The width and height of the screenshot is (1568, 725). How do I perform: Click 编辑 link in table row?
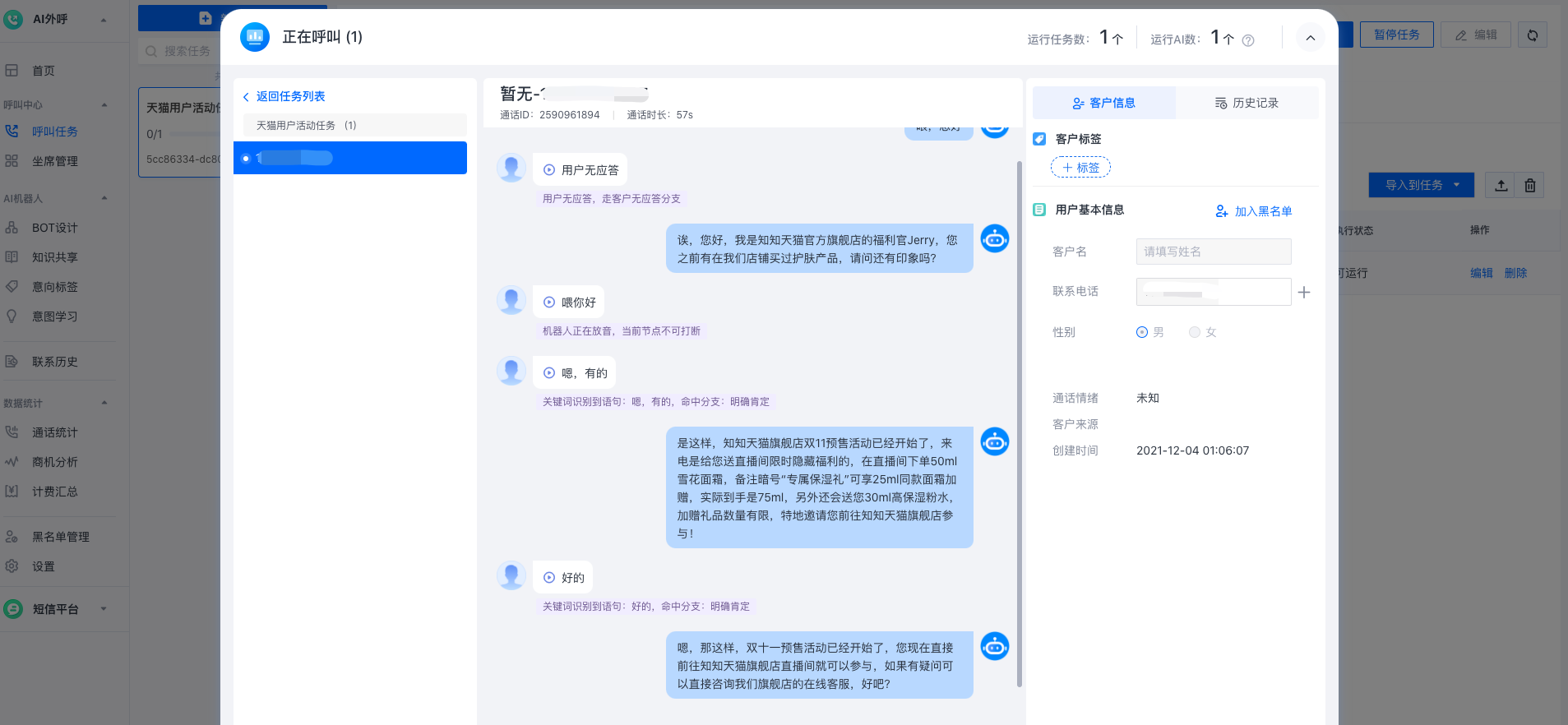1482,273
